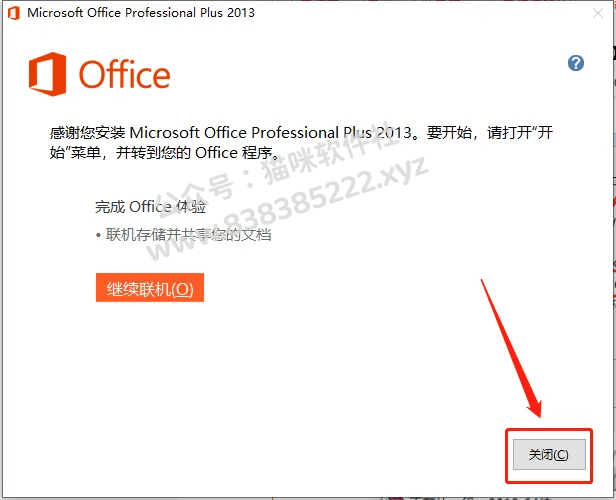
Task: Click the red arrow head pointing at 关闭
Action: point(535,408)
